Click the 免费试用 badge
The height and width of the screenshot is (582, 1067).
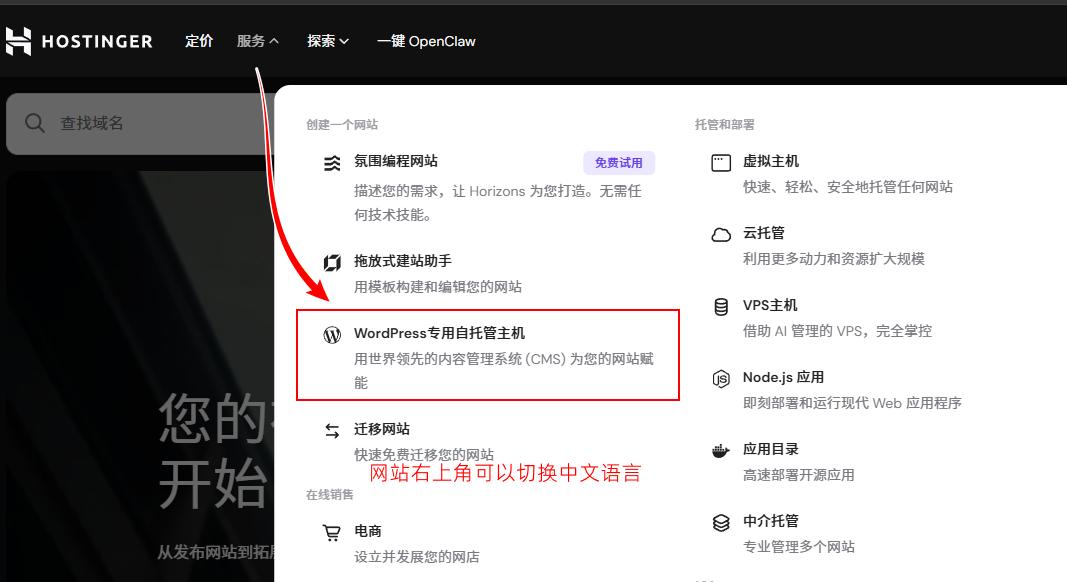(619, 163)
